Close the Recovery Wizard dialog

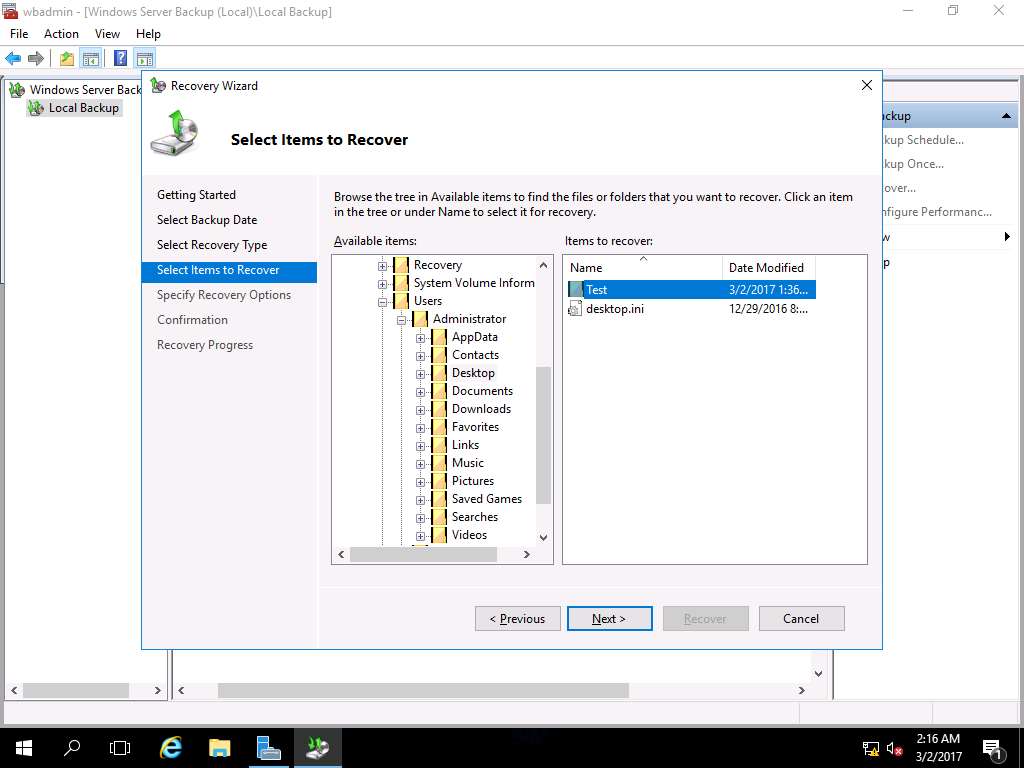(867, 86)
